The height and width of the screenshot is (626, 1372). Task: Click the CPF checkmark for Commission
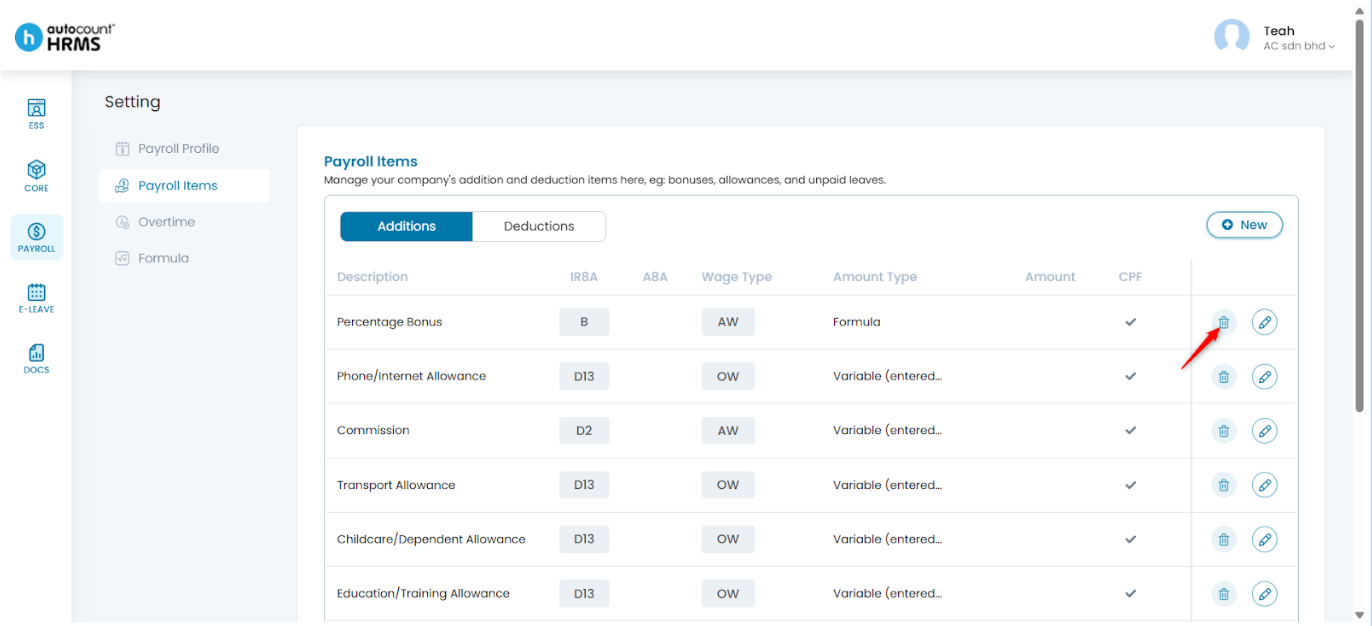click(1131, 431)
